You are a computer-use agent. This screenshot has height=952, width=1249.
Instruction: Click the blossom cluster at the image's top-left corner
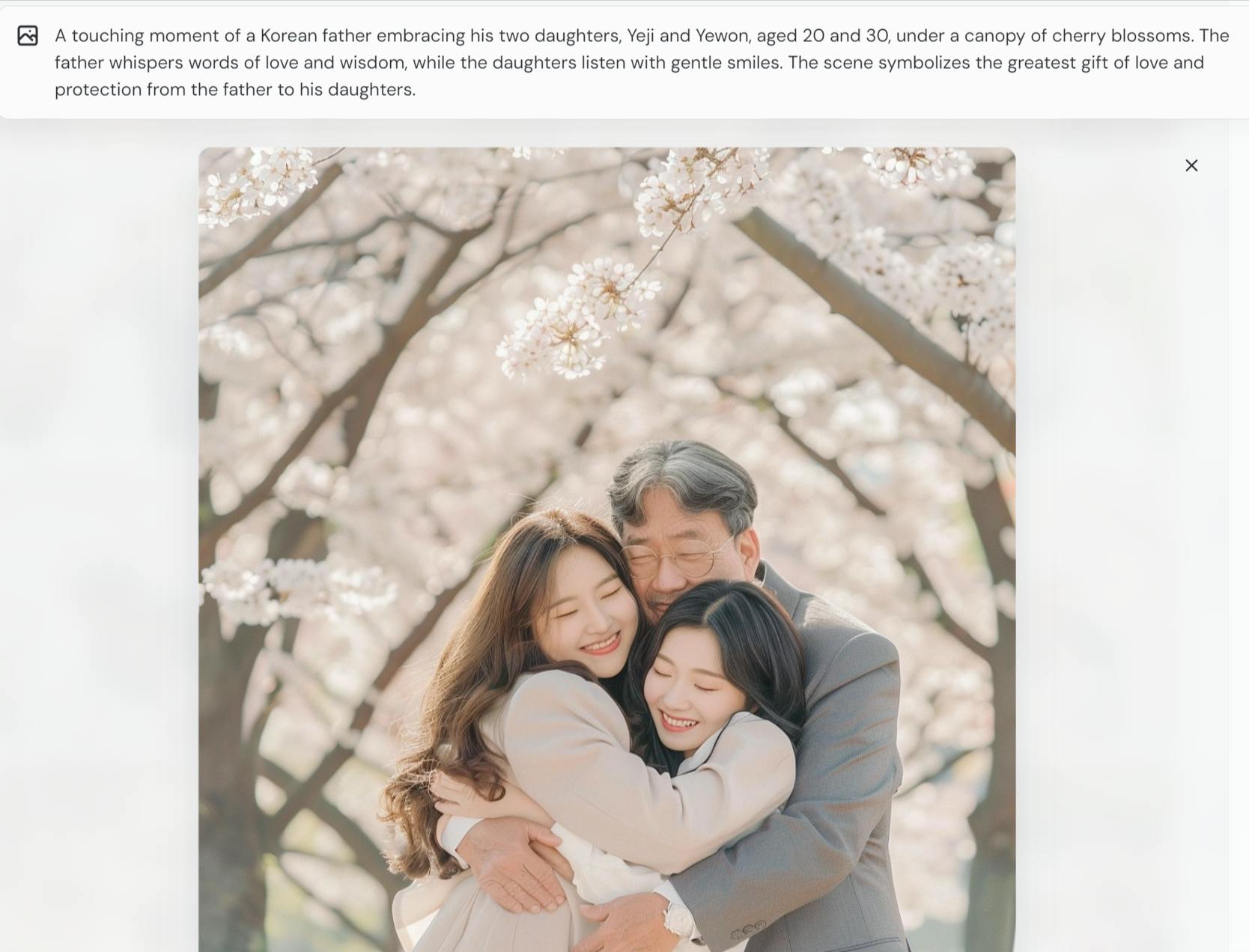tap(258, 183)
